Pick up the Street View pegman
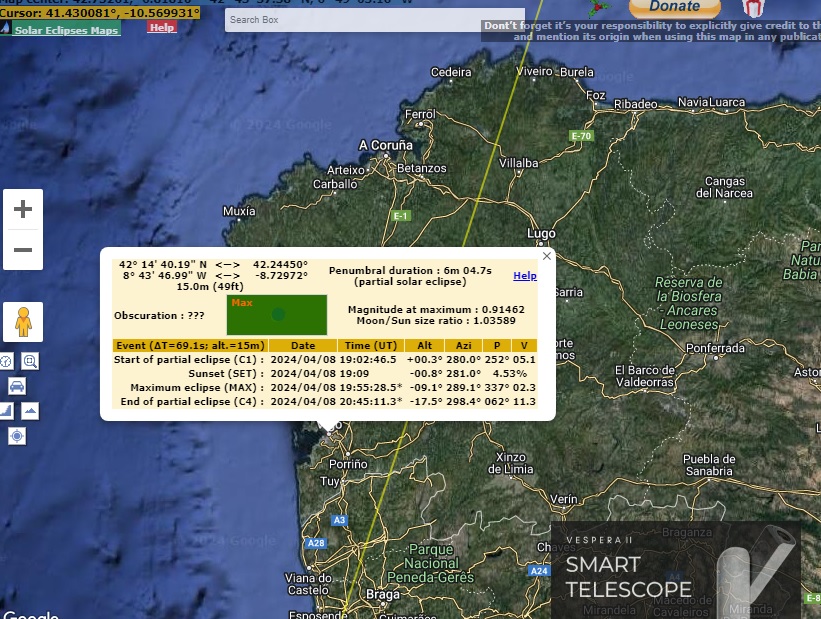 coord(23,322)
